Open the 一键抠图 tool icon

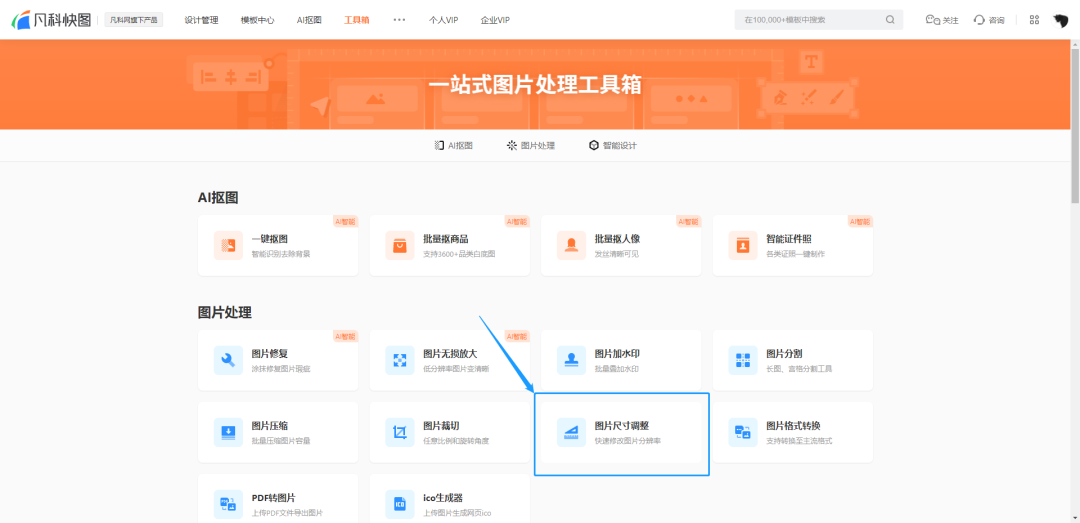[x=228, y=245]
